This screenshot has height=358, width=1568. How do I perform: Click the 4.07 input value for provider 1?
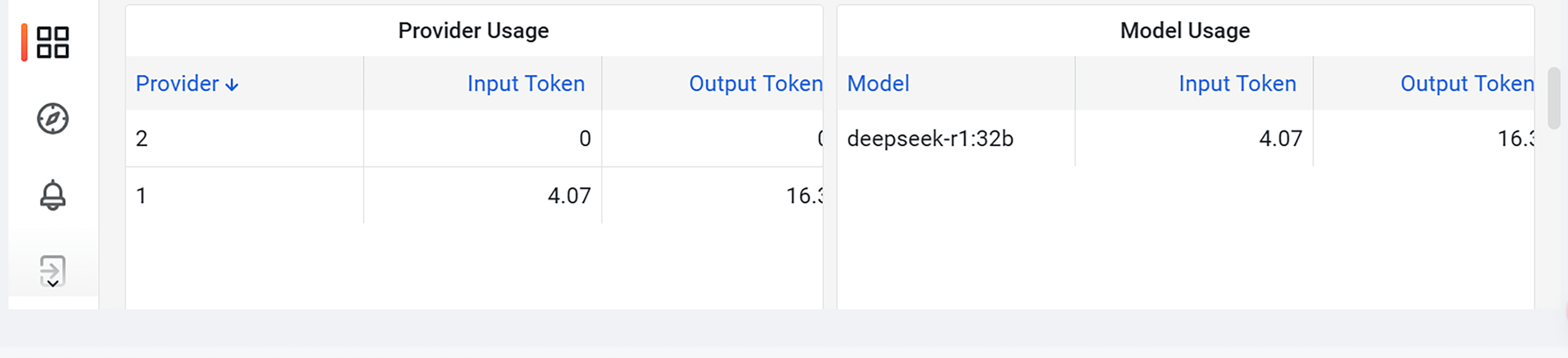pyautogui.click(x=569, y=196)
